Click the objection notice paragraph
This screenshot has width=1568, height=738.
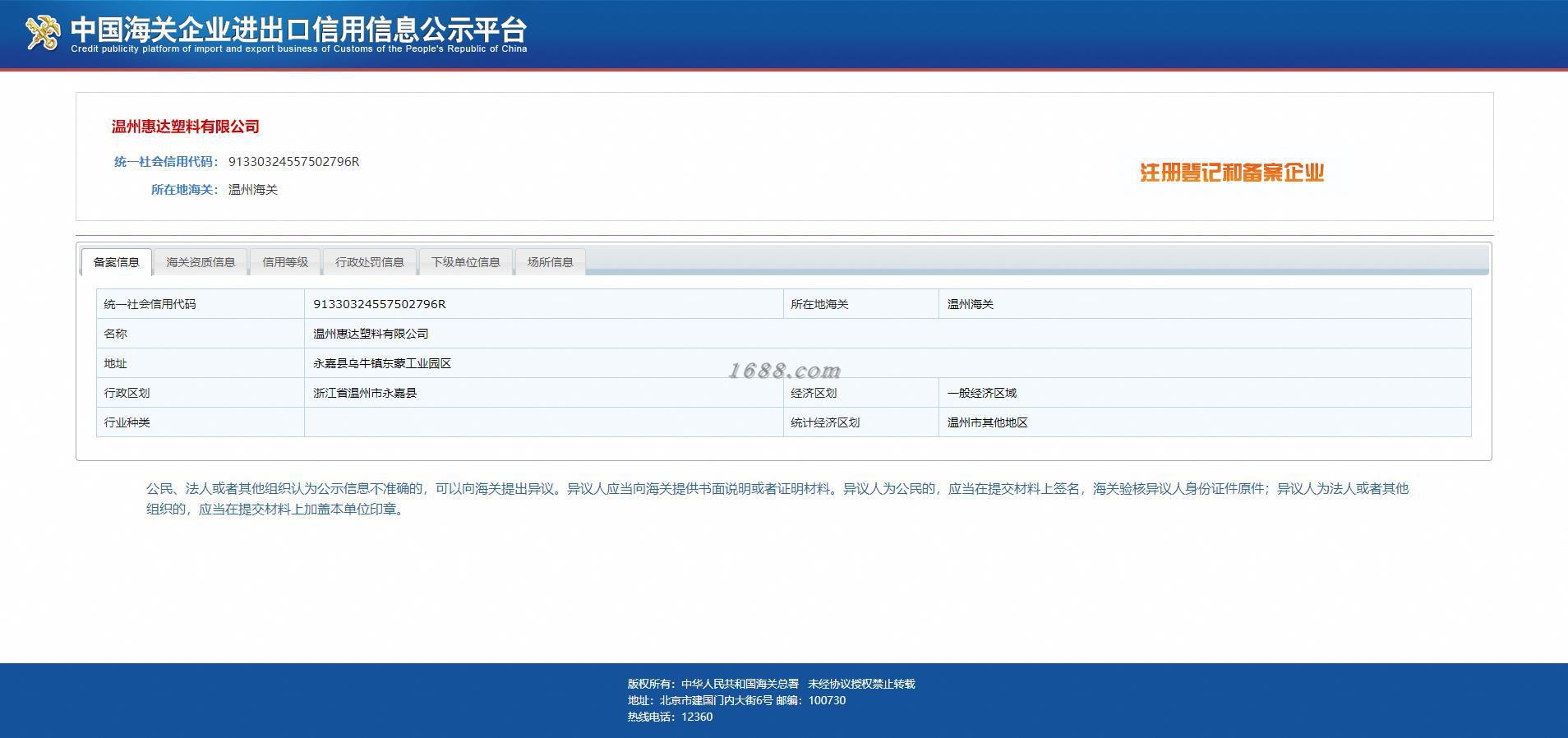[x=777, y=499]
